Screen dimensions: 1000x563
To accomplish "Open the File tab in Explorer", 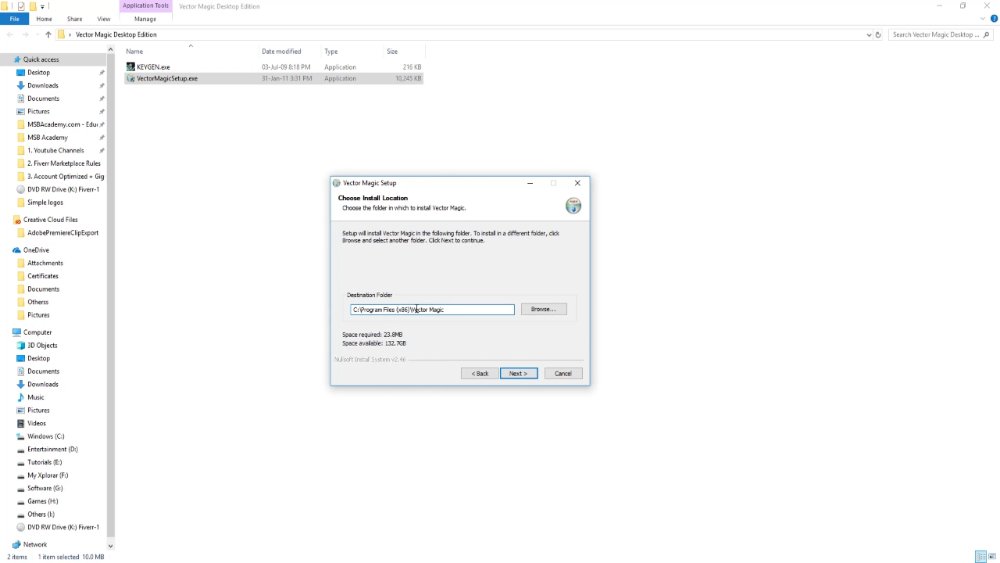I will coord(14,19).
